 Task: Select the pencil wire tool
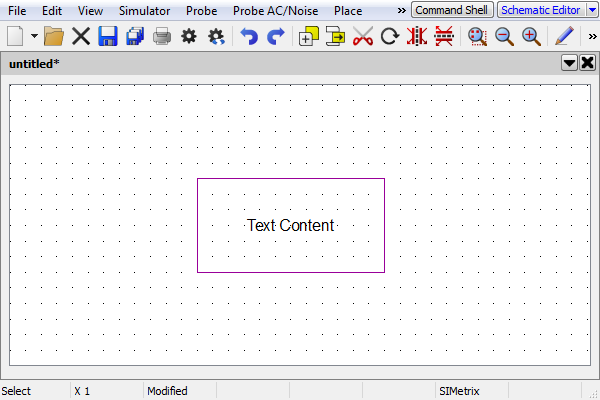pyautogui.click(x=564, y=36)
